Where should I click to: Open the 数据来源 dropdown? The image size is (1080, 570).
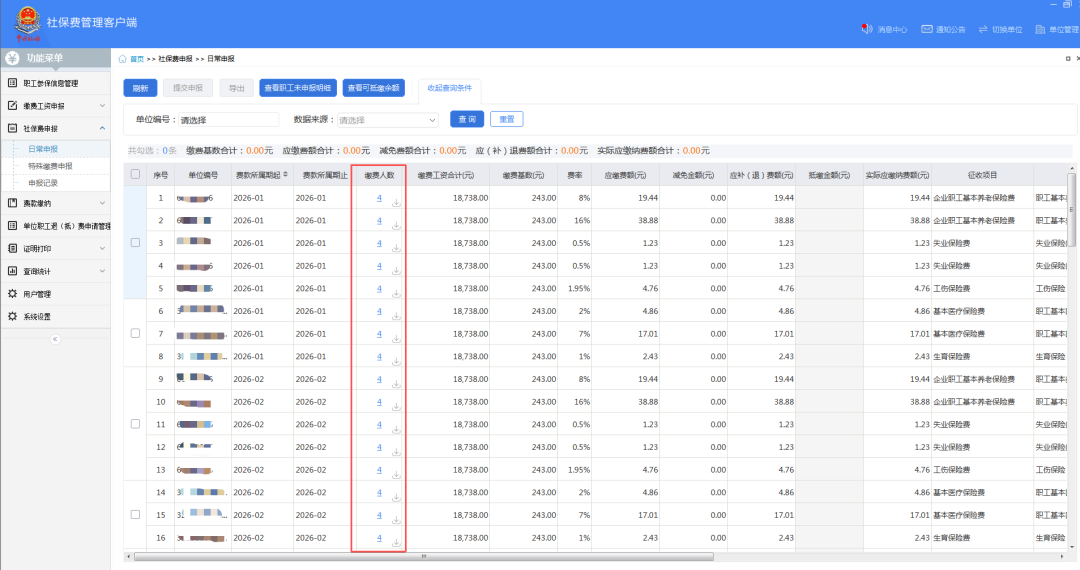(x=387, y=120)
